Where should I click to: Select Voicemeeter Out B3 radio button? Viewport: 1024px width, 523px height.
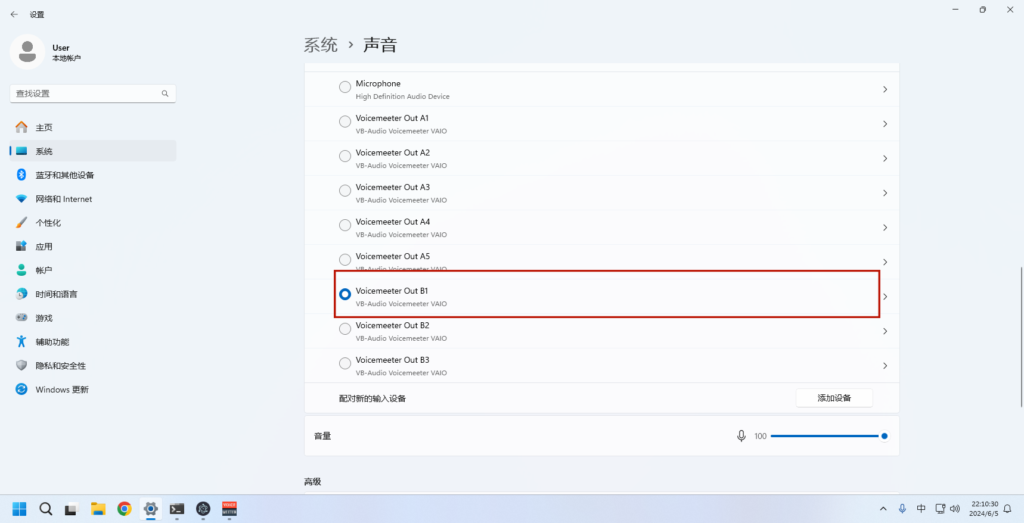[345, 364]
